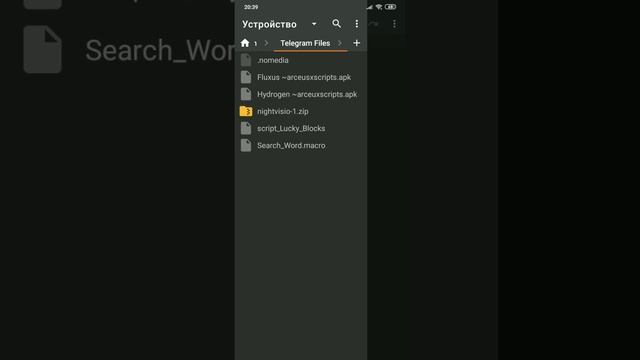Go to the home folder icon
The width and height of the screenshot is (640, 360).
(x=245, y=43)
